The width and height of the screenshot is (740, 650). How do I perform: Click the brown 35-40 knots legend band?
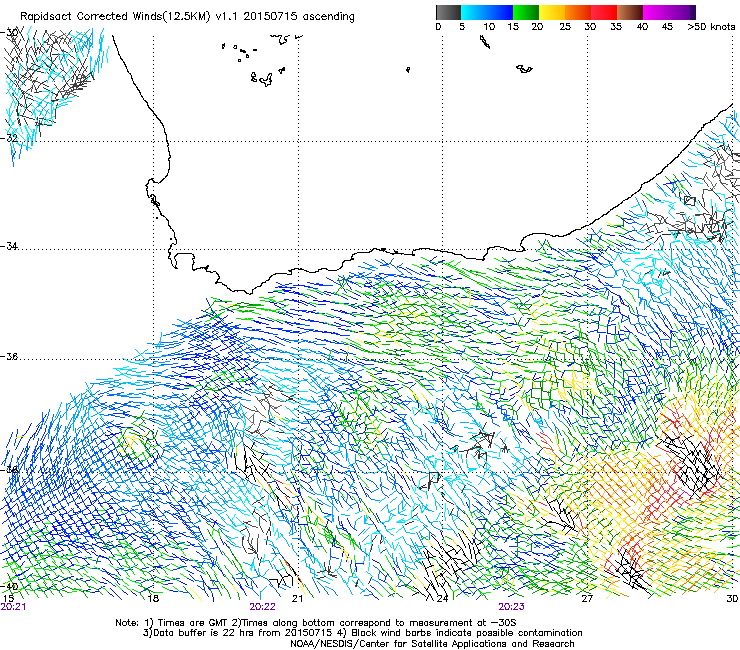(x=630, y=12)
